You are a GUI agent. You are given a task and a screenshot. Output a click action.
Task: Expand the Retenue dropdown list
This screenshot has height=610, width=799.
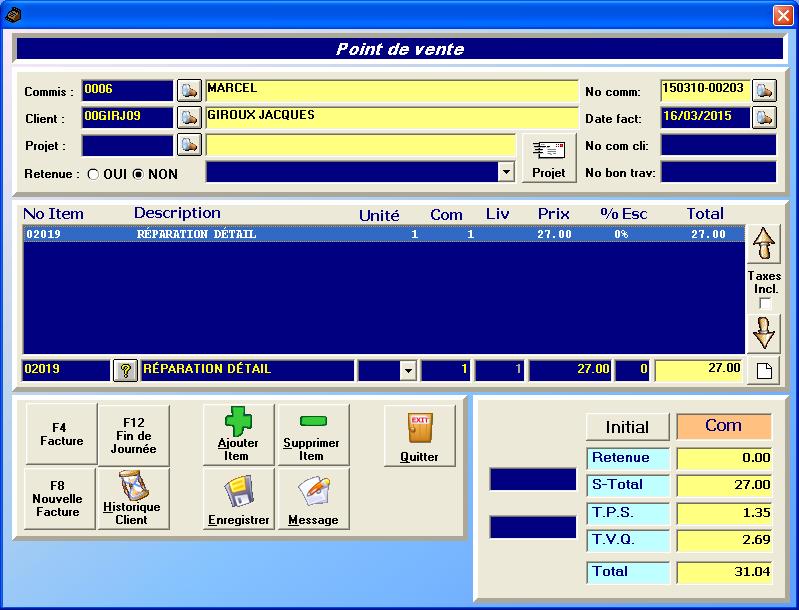(506, 172)
